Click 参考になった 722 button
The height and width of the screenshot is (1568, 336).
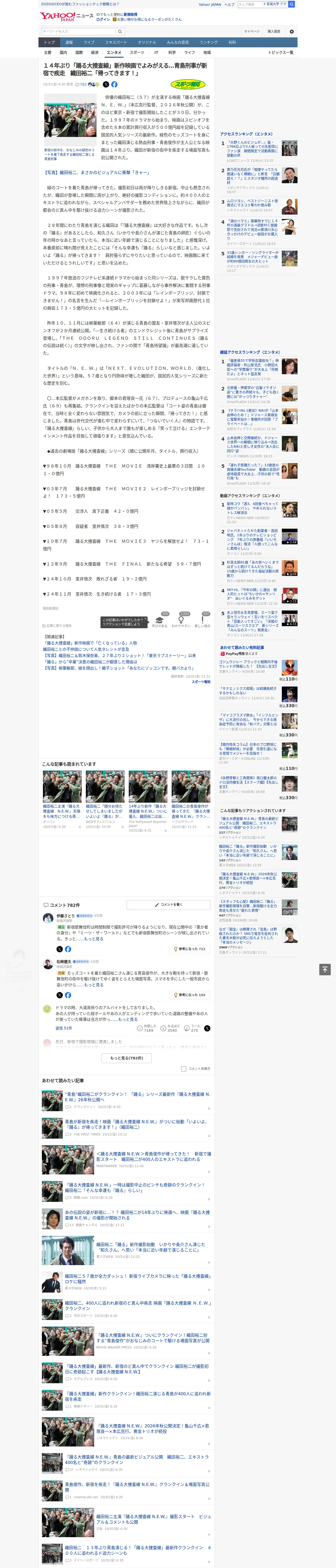190,949
